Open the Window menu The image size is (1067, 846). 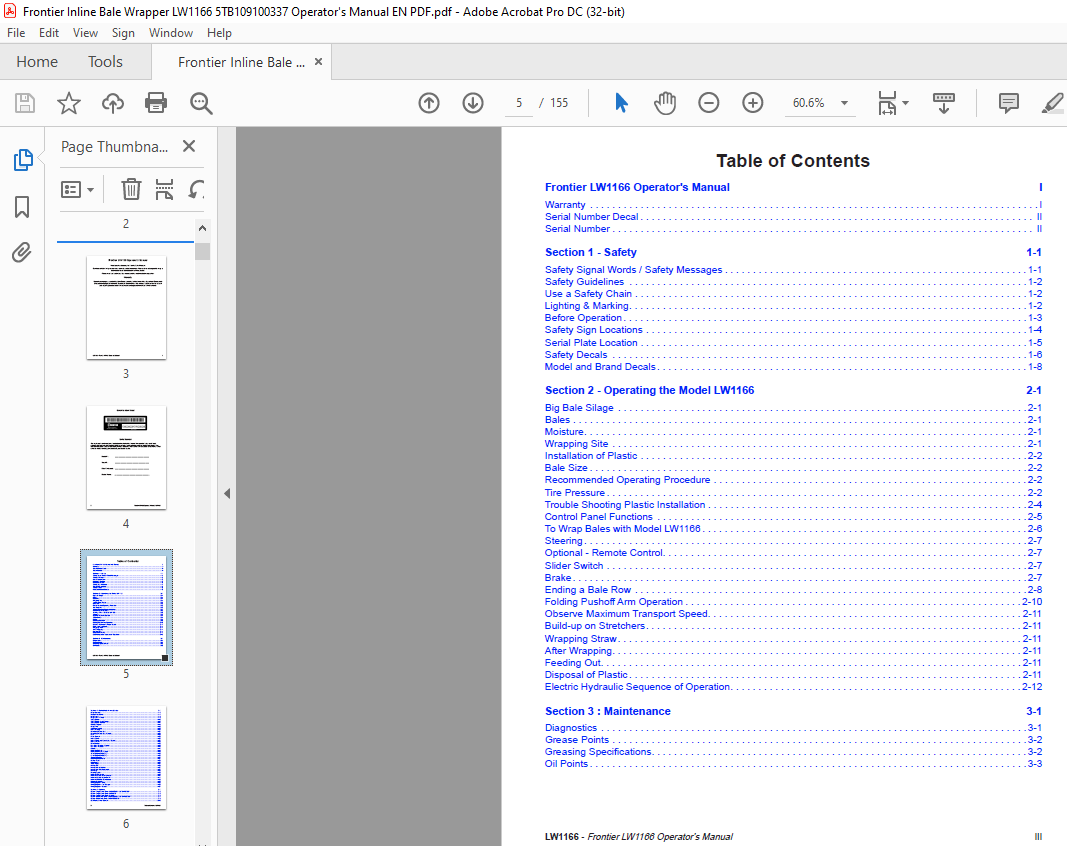coord(171,33)
